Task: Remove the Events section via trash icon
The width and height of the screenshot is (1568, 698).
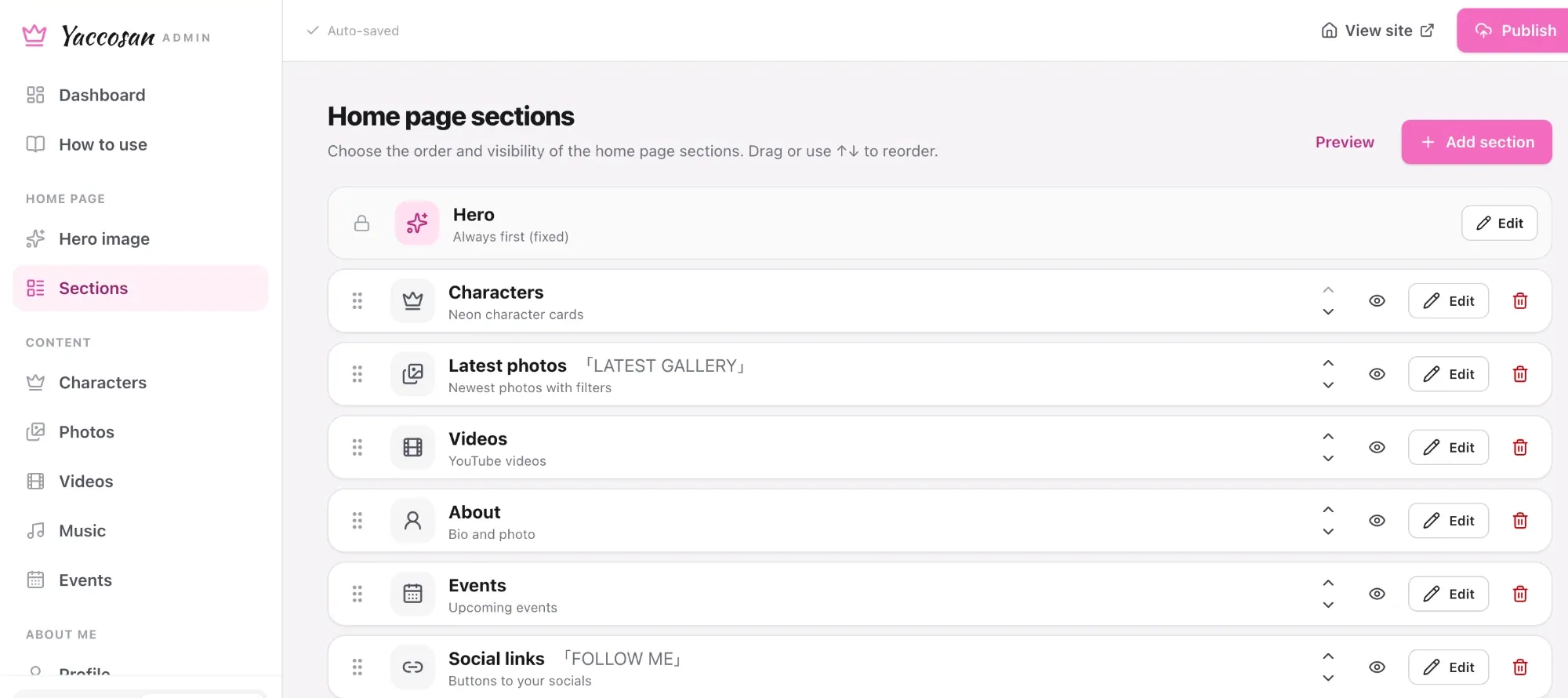Action: pos(1519,594)
